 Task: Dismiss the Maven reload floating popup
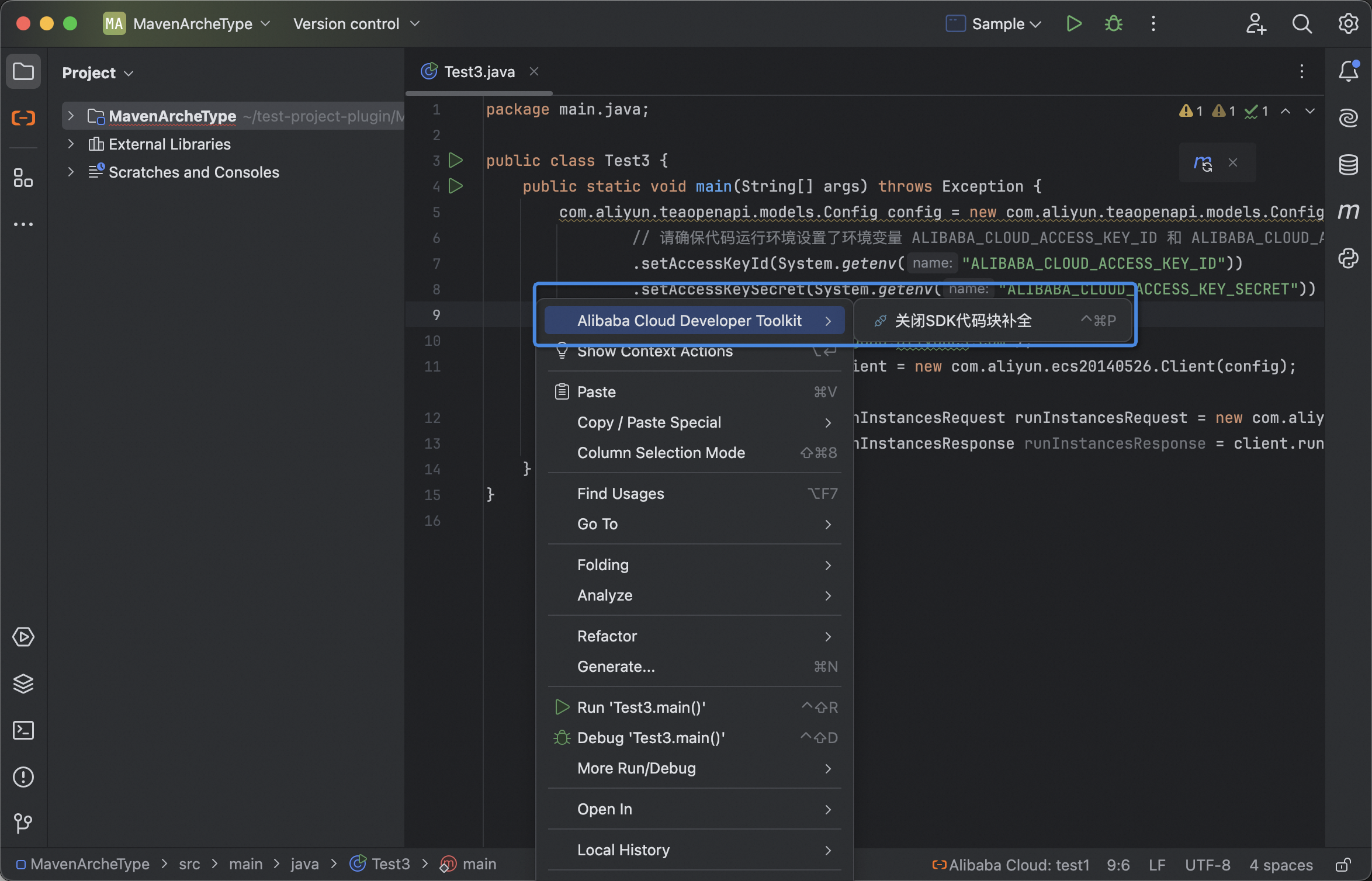[1233, 162]
